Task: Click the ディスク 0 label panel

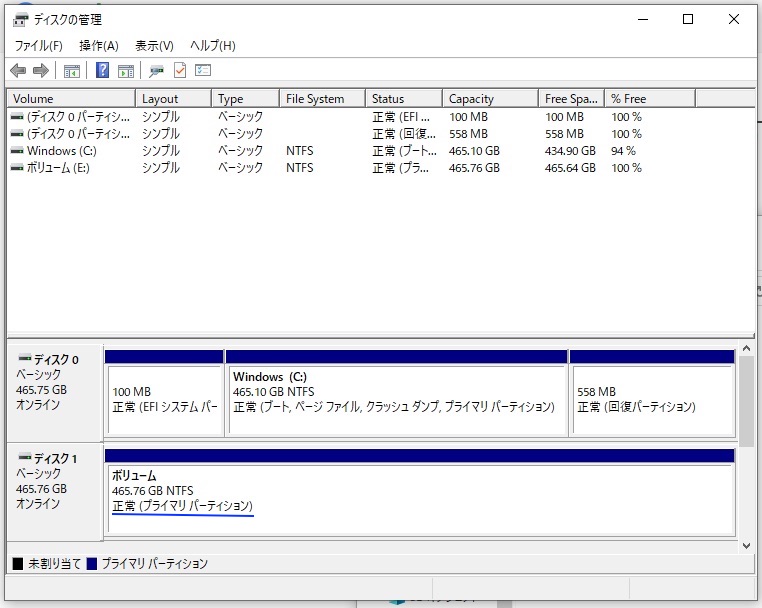Action: pos(54,393)
